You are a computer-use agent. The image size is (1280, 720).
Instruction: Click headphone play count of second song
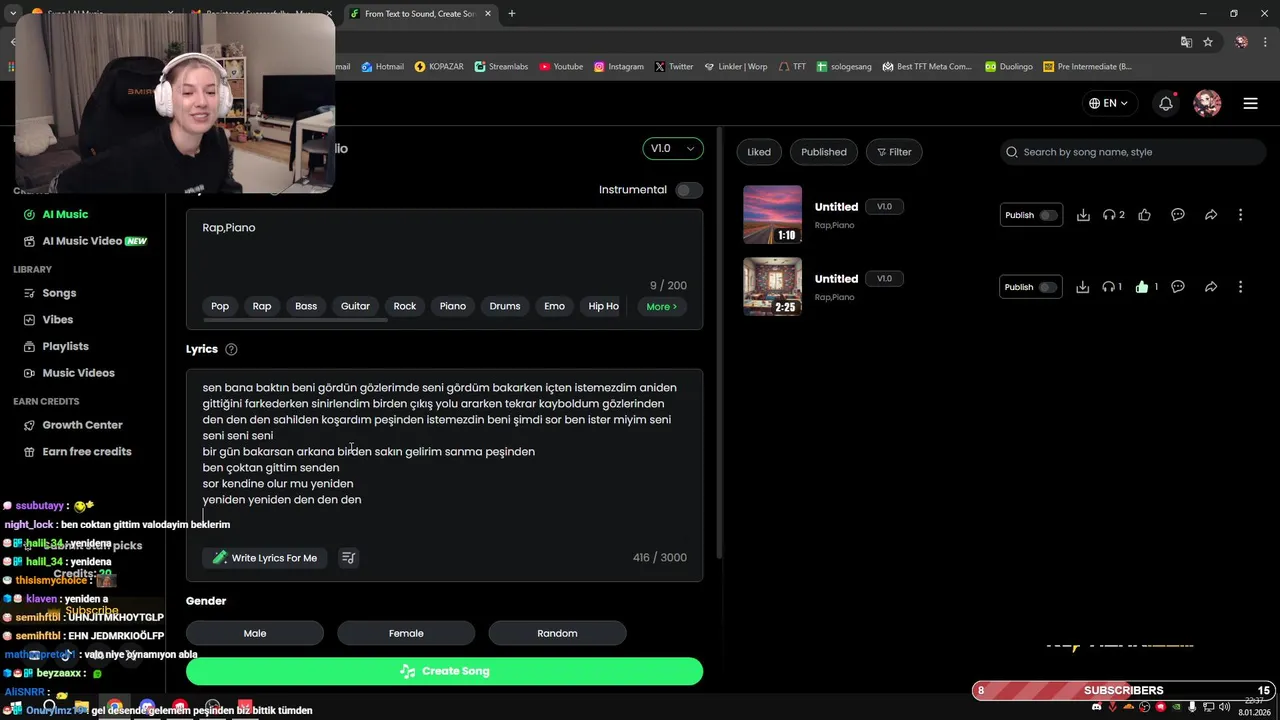click(1112, 287)
